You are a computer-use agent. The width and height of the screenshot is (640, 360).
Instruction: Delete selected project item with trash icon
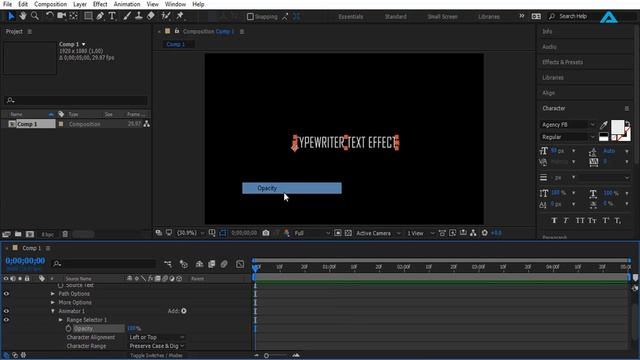point(65,234)
